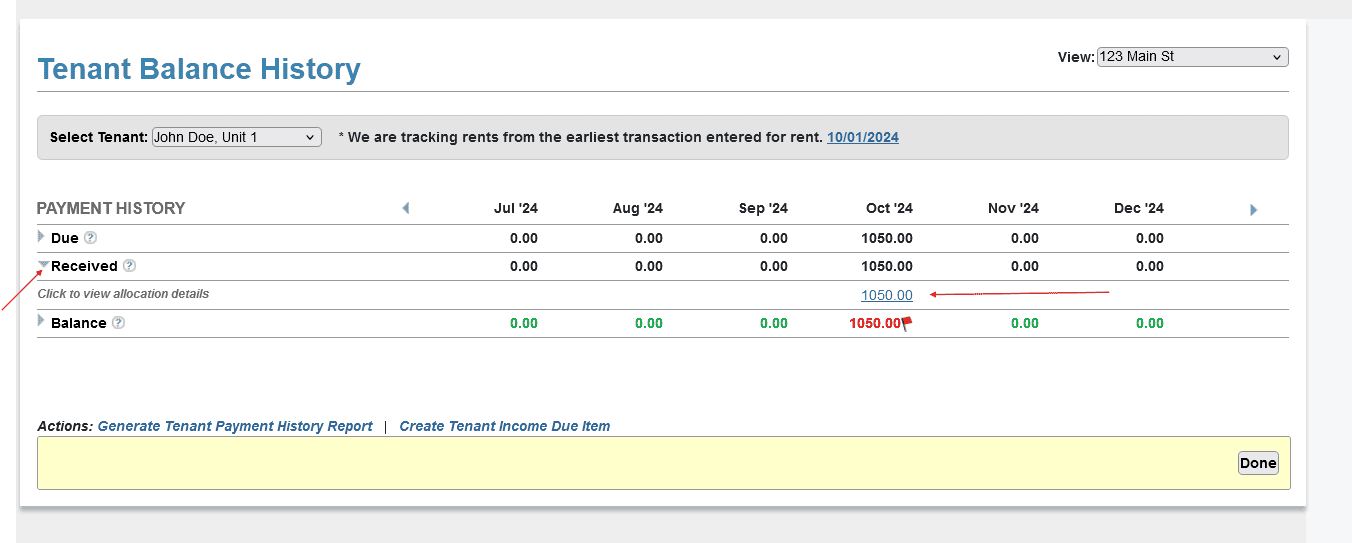Click help icon next to Balance
This screenshot has width=1352, height=543.
(x=118, y=323)
